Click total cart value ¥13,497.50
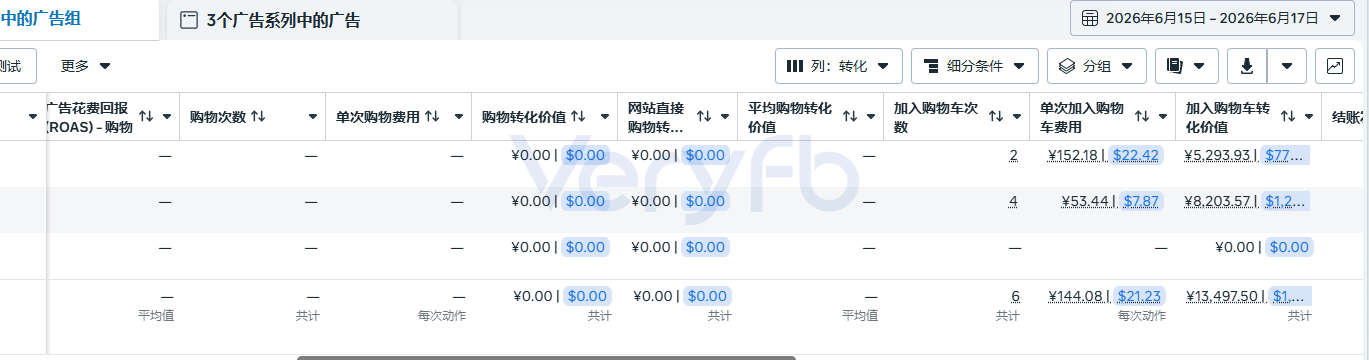The image size is (1369, 360). tap(1224, 296)
